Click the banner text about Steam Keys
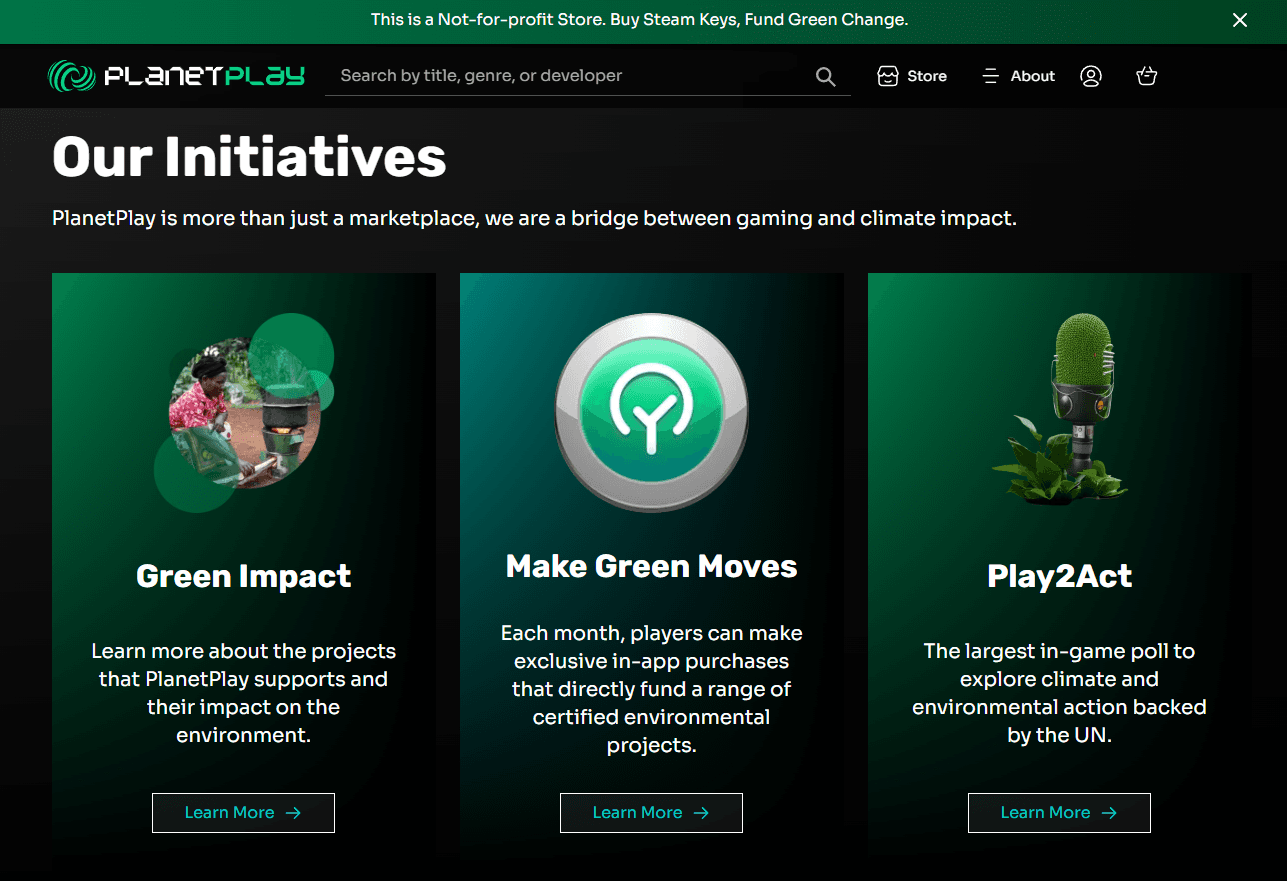Viewport: 1287px width, 881px height. [x=639, y=20]
